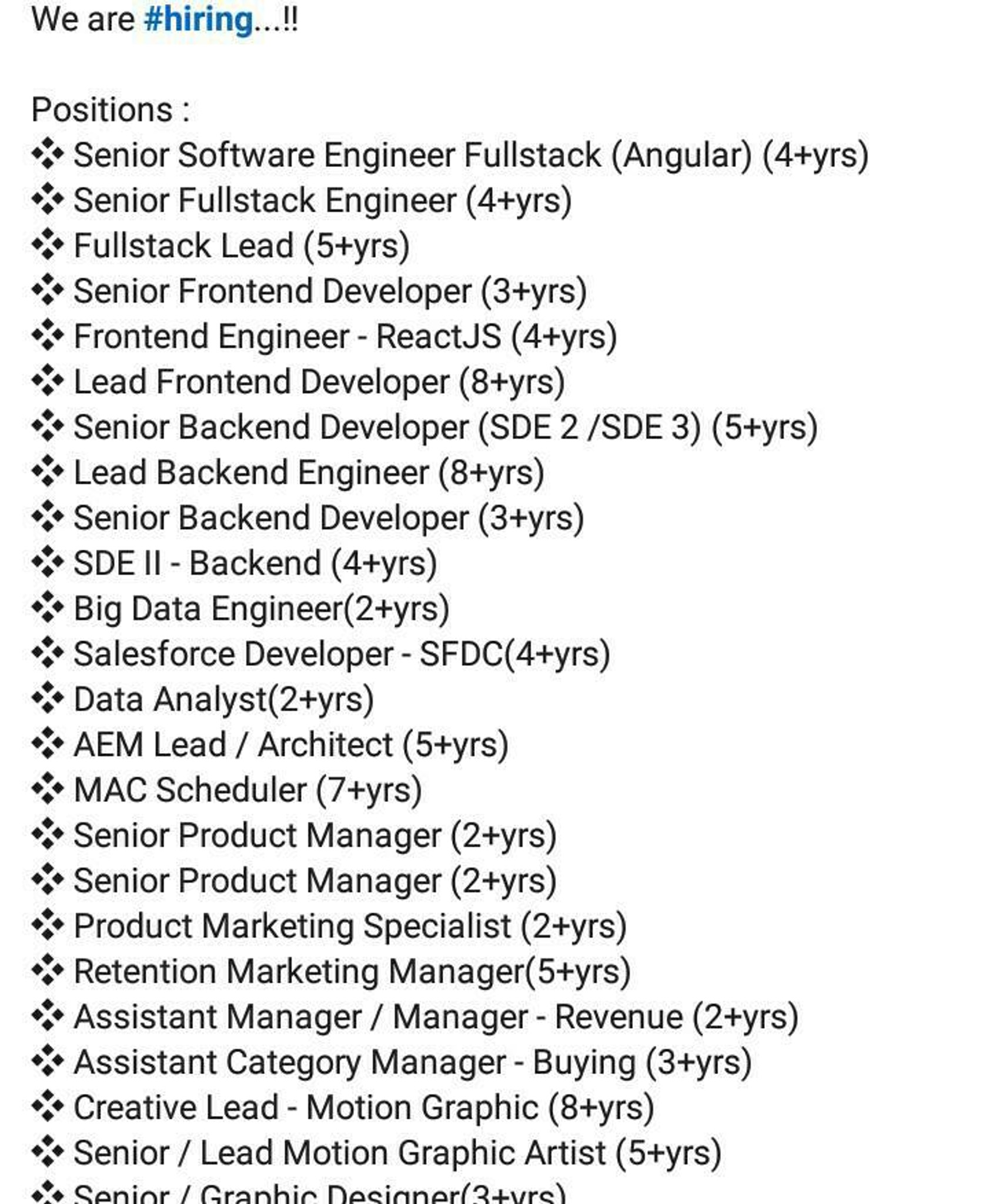
Task: Click the "Positions :" heading text
Action: 111,110
